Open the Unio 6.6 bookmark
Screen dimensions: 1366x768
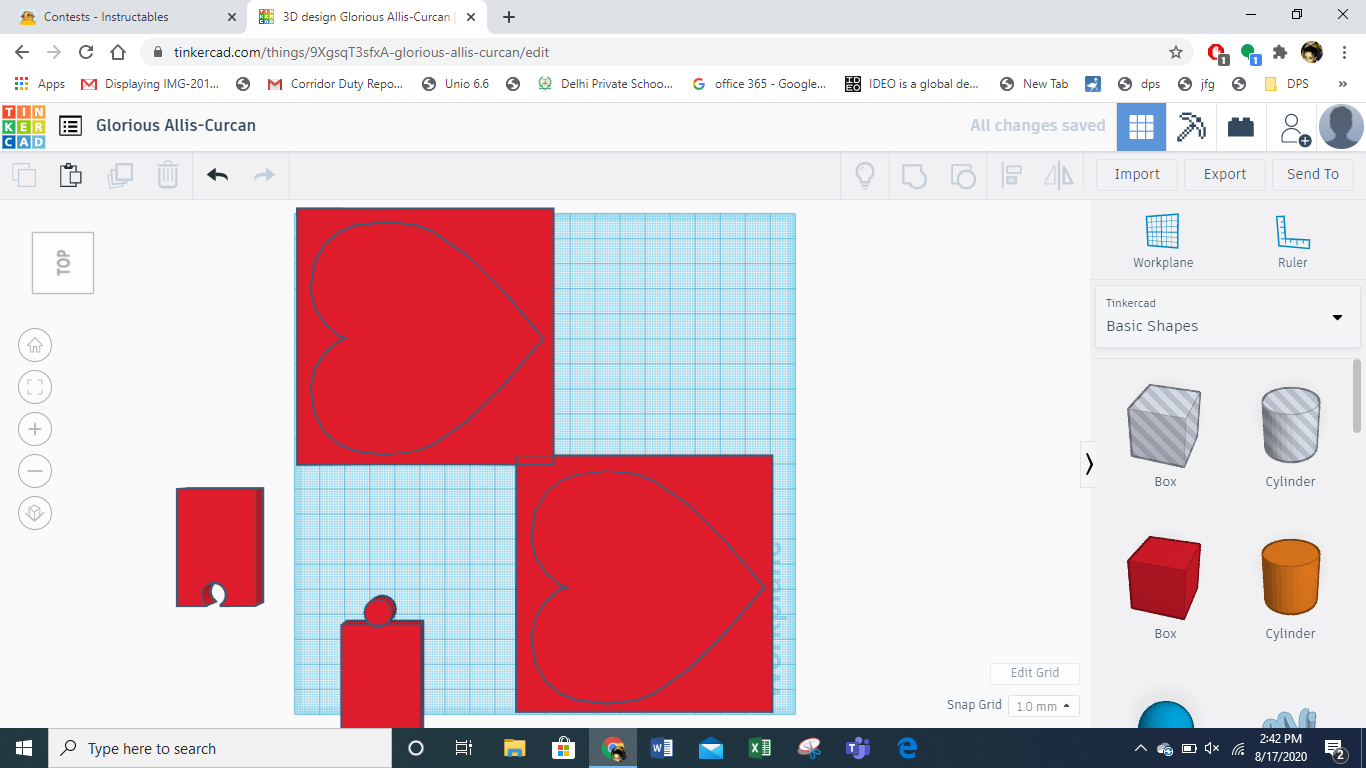[x=456, y=84]
